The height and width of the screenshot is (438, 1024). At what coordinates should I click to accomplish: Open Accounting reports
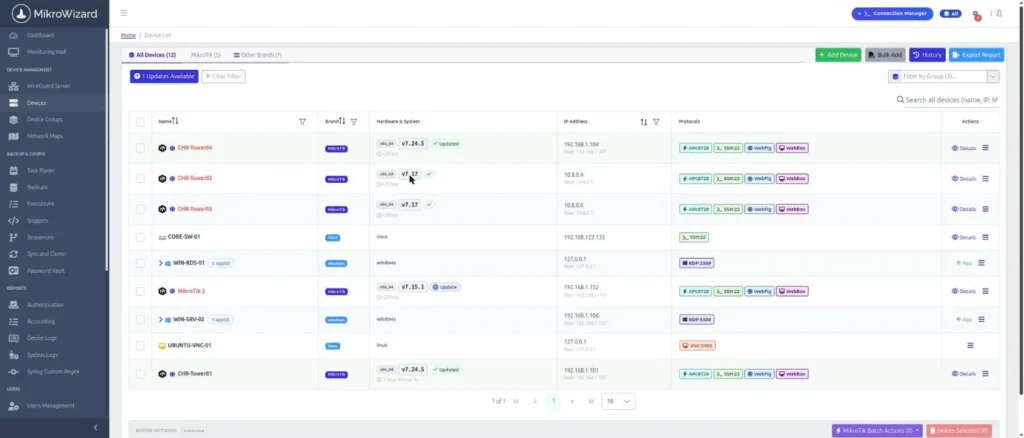40,322
